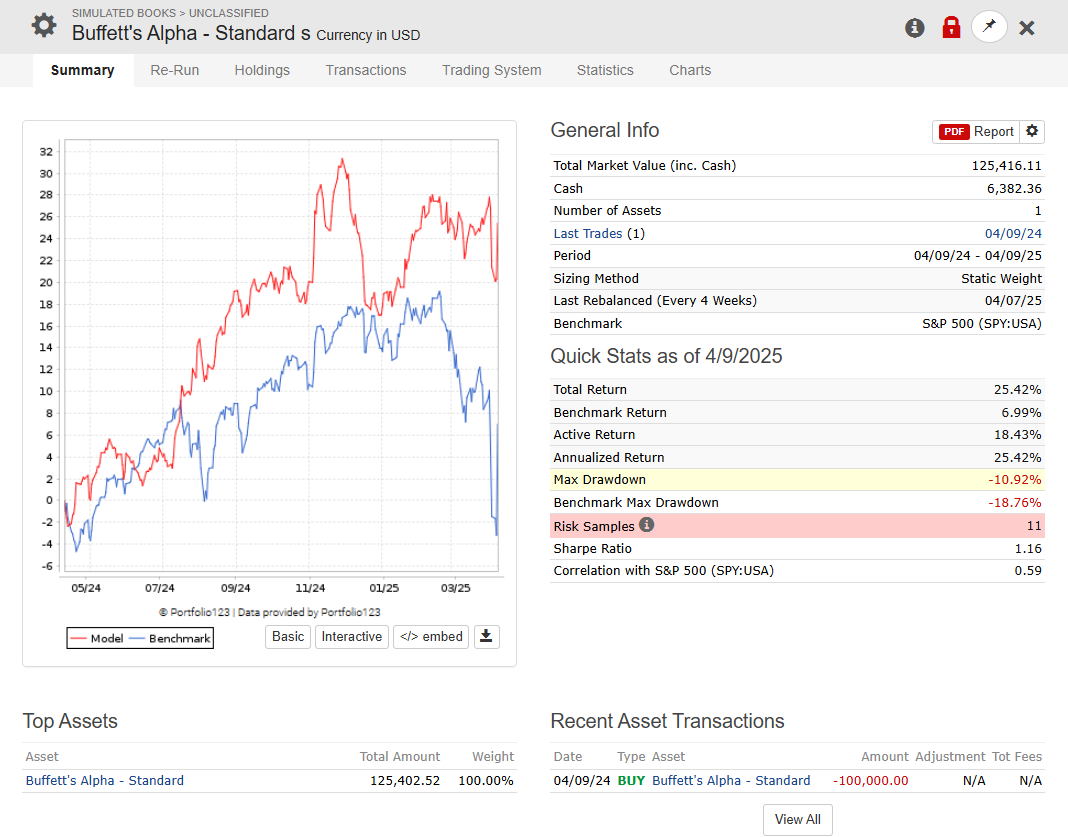The height and width of the screenshot is (837, 1068).
Task: Click the benchmark S&P 500 (SPY:USA) value
Action: pos(981,323)
